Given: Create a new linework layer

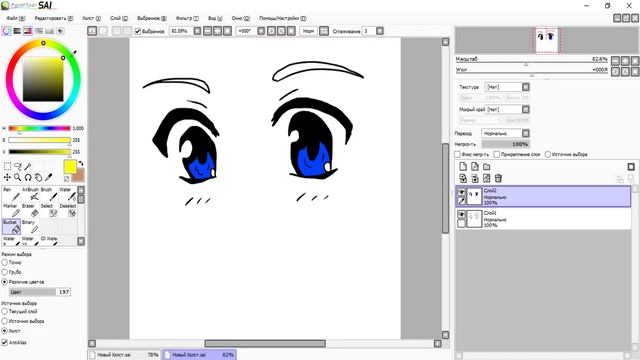Looking at the screenshot, I should [475, 167].
